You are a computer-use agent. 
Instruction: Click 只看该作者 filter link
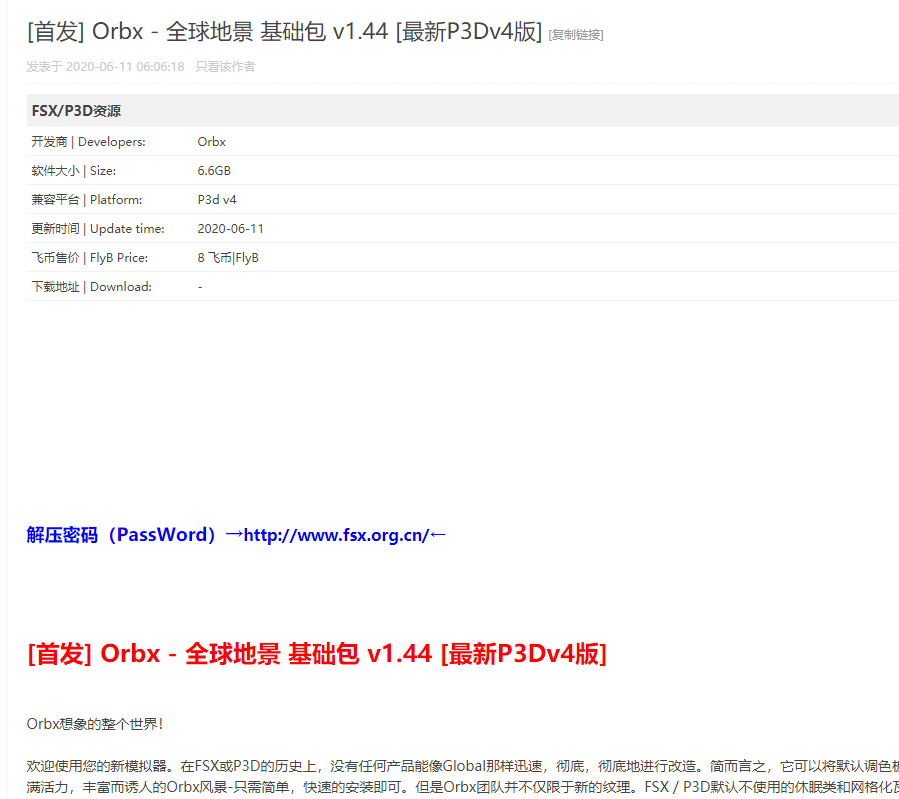(225, 66)
